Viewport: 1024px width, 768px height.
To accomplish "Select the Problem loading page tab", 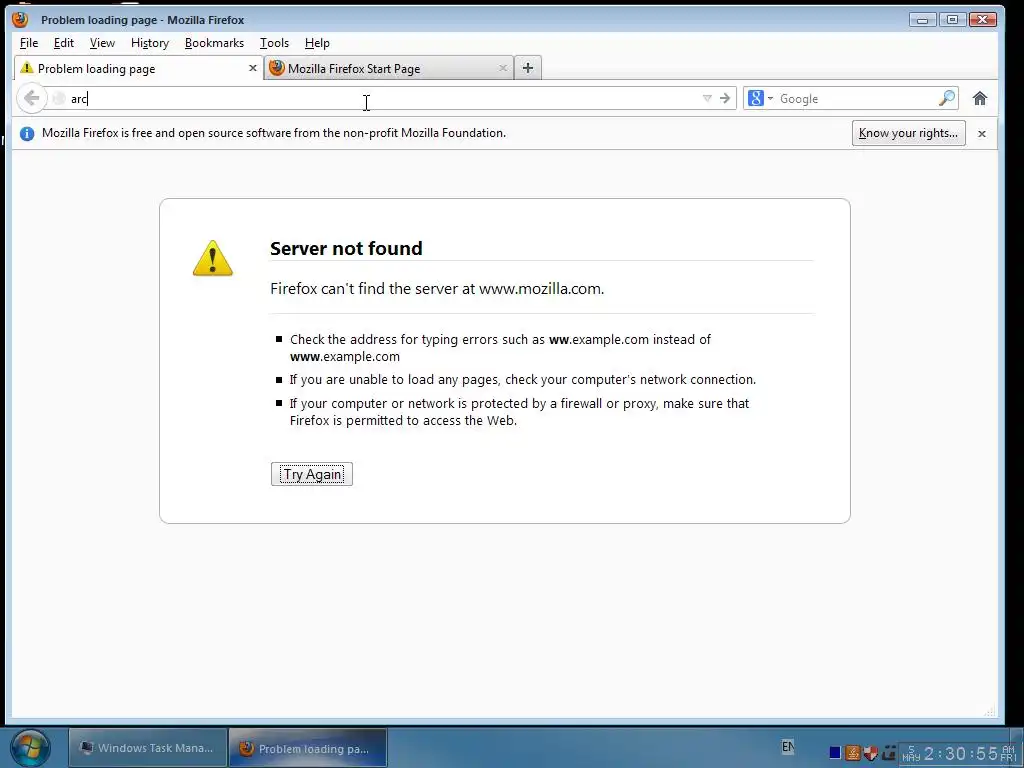I will point(138,68).
